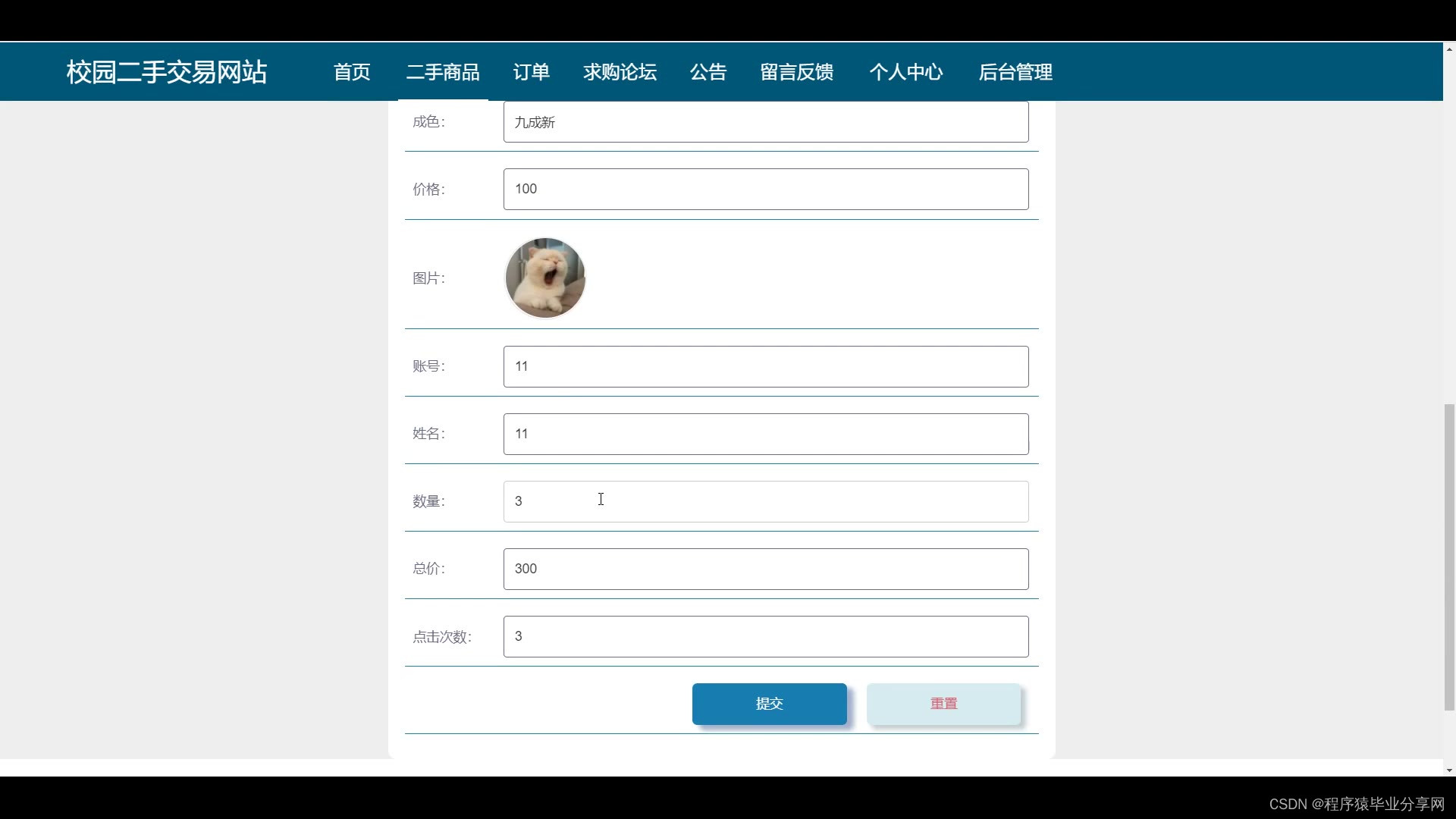Open the 二手商品 navigation tab
Screen dimensions: 1456x819
[443, 72]
